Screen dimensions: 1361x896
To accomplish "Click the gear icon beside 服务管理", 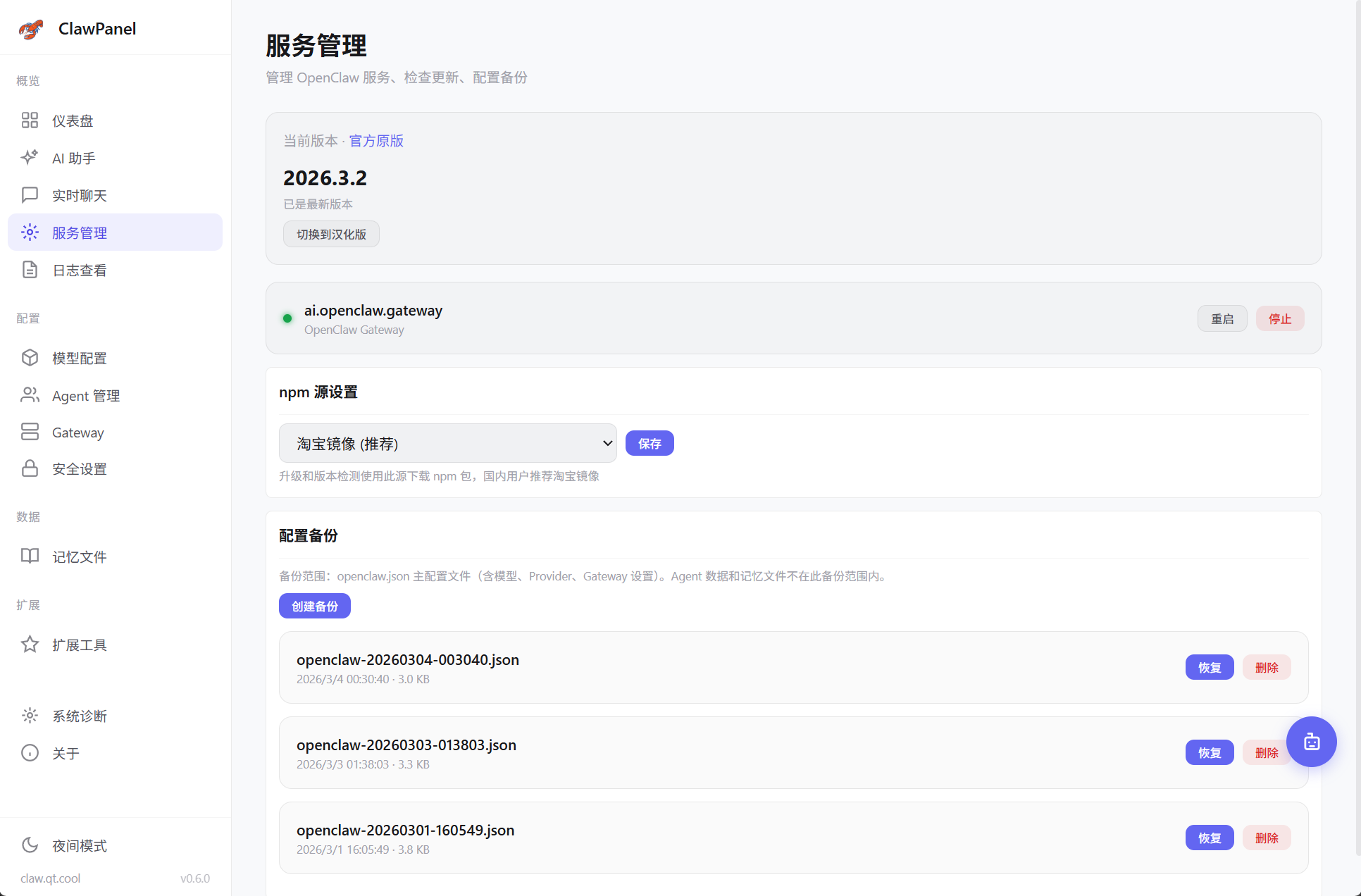I will (30, 232).
